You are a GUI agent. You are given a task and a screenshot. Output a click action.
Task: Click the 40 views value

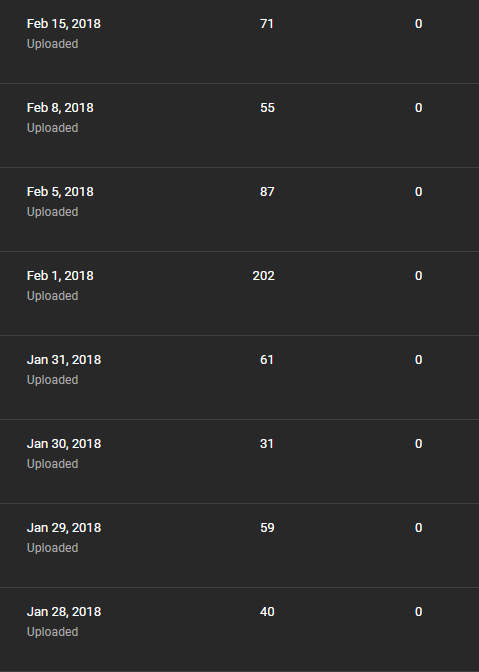(x=267, y=612)
